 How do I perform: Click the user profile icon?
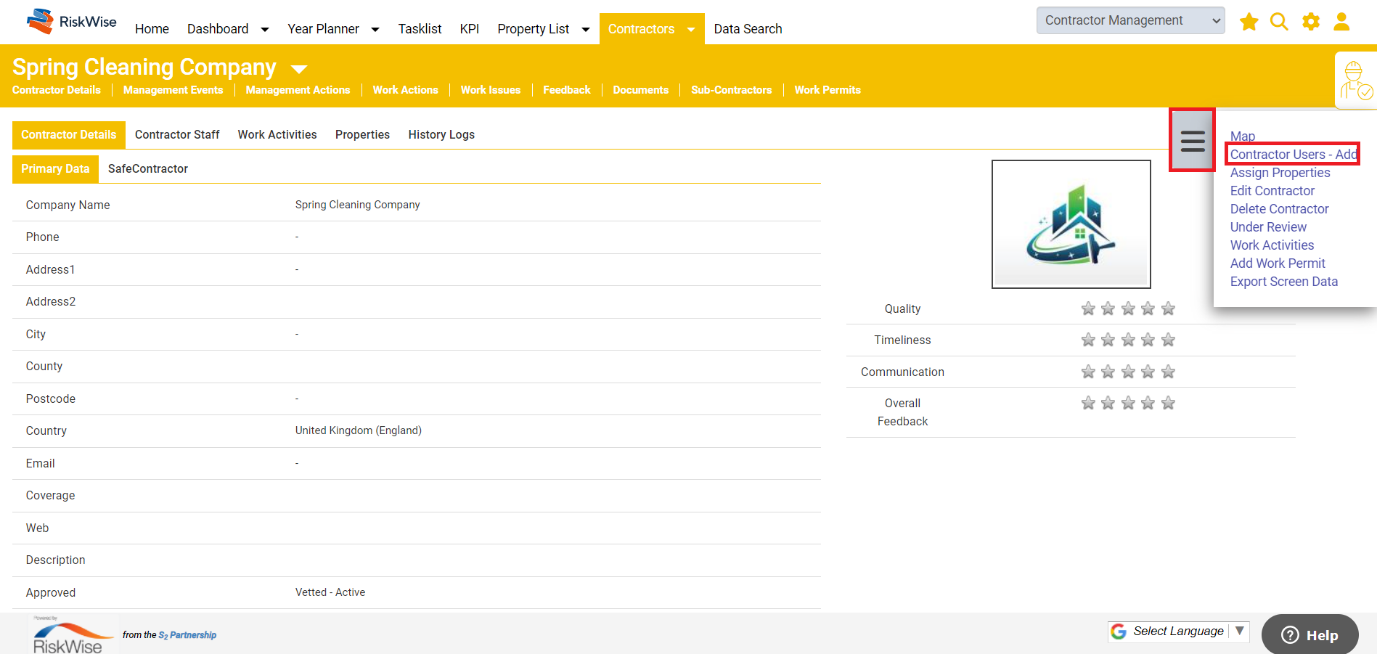point(1341,21)
